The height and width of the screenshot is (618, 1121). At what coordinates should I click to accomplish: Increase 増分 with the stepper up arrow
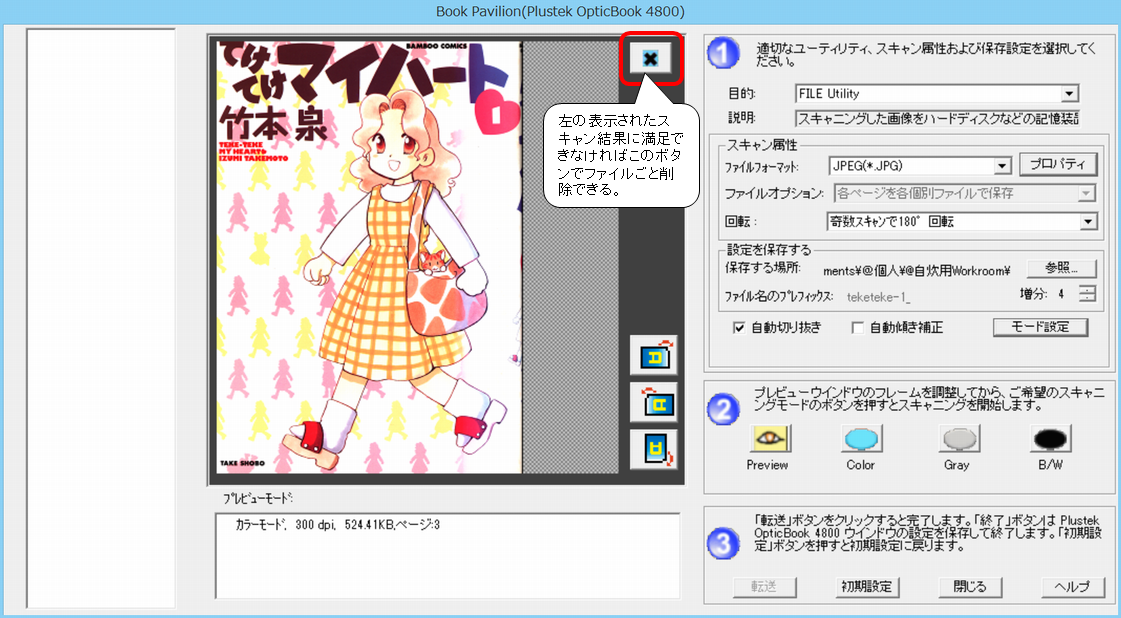[x=1087, y=290]
